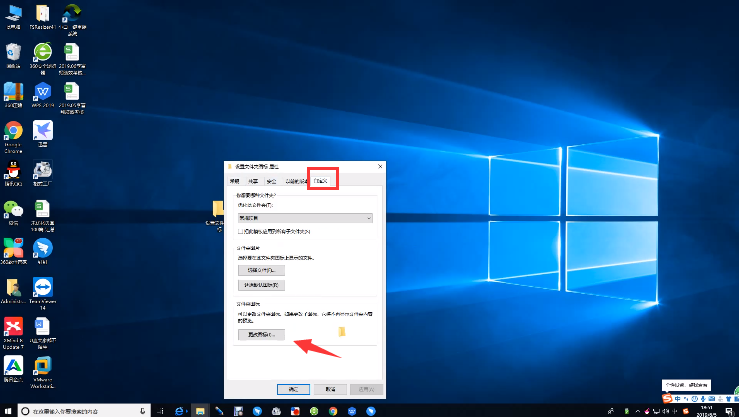Click the Windows Start button
The image size is (739, 417).
pos(8,410)
